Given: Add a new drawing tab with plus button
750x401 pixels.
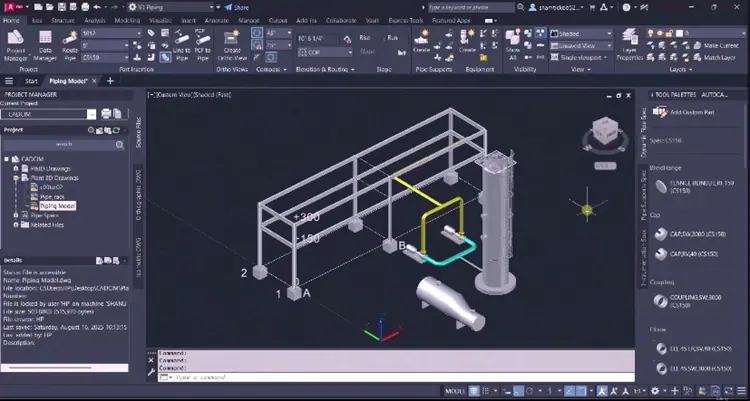Looking at the screenshot, I should click(x=110, y=81).
